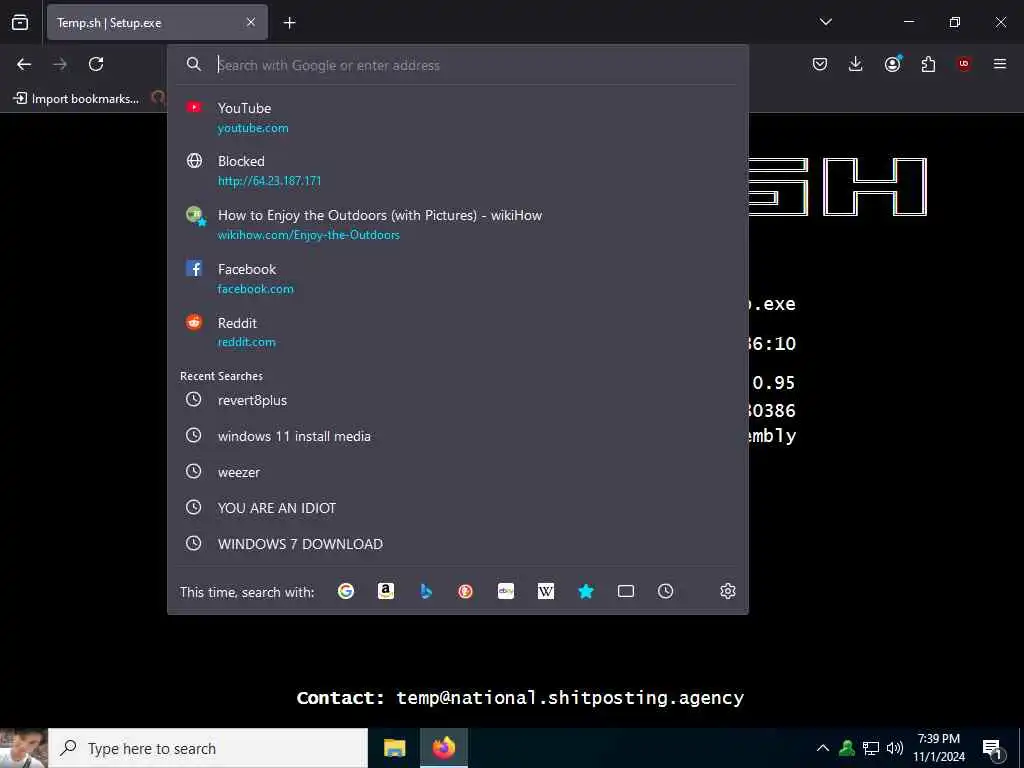
Task: Search open tabs with tab icon
Action: pos(626,591)
